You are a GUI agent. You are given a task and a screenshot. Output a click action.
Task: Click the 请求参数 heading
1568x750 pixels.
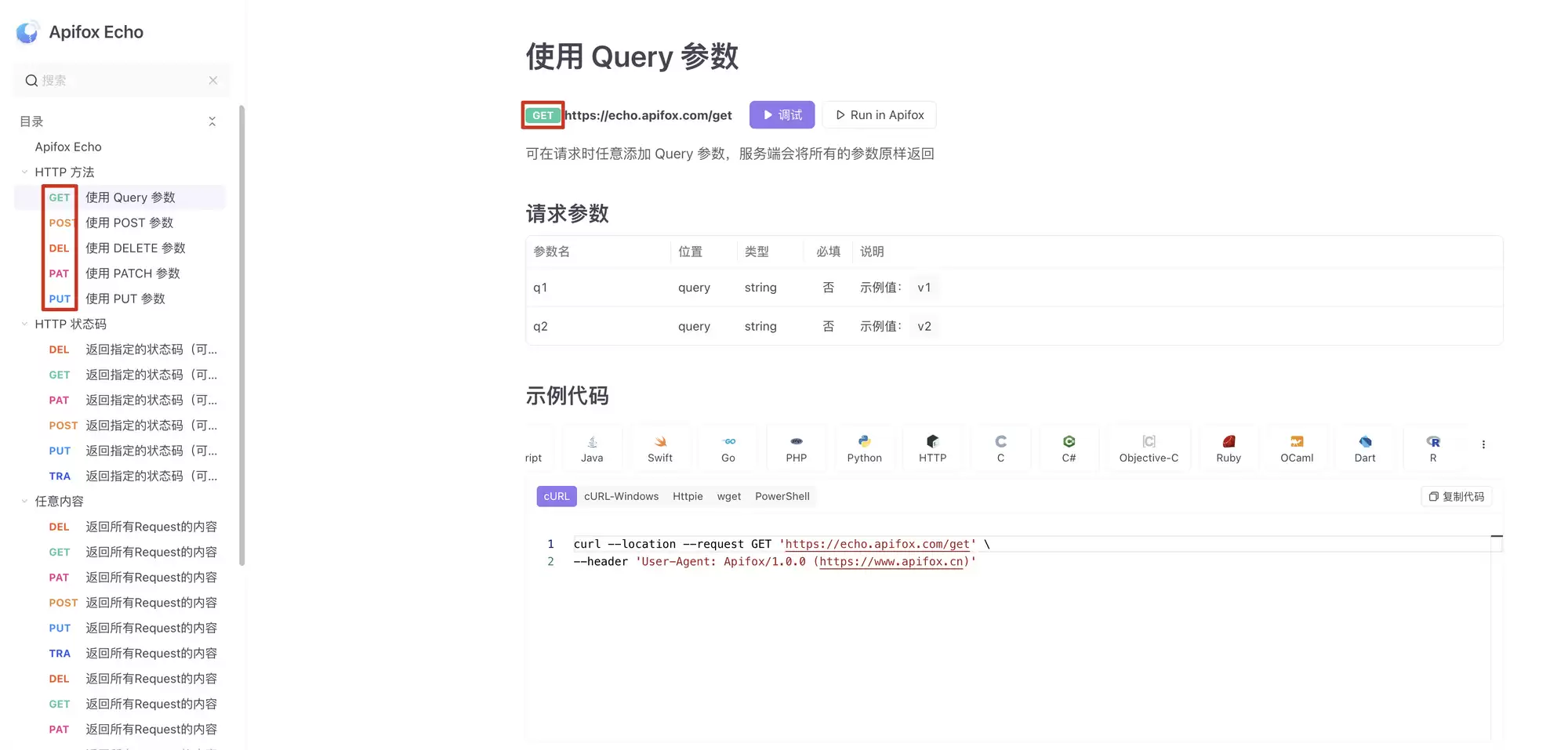567,213
